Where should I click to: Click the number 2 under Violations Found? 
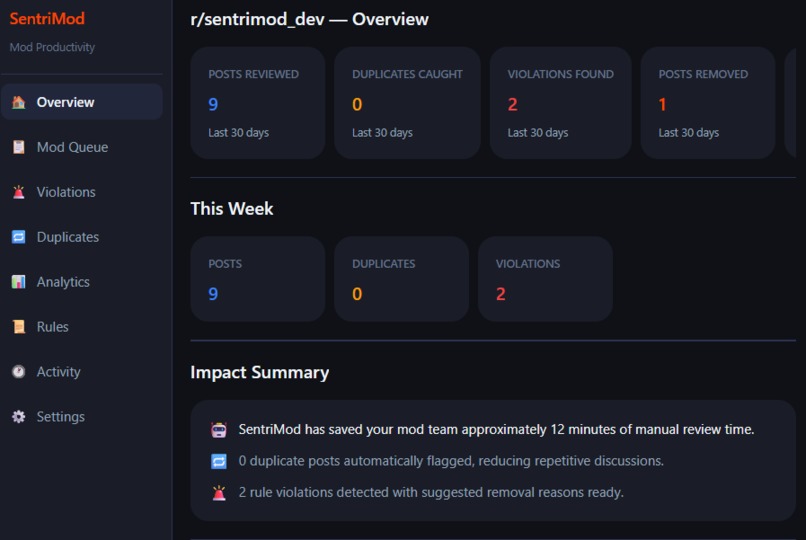click(512, 104)
